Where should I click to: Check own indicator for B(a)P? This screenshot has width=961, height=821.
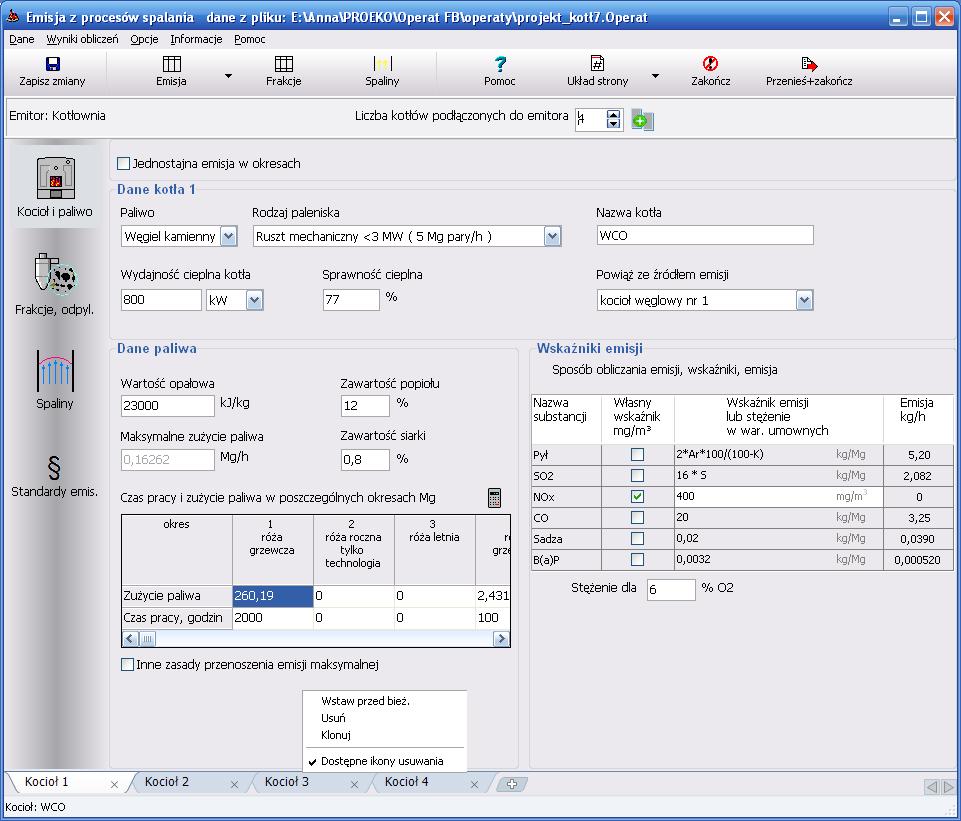[x=637, y=559]
